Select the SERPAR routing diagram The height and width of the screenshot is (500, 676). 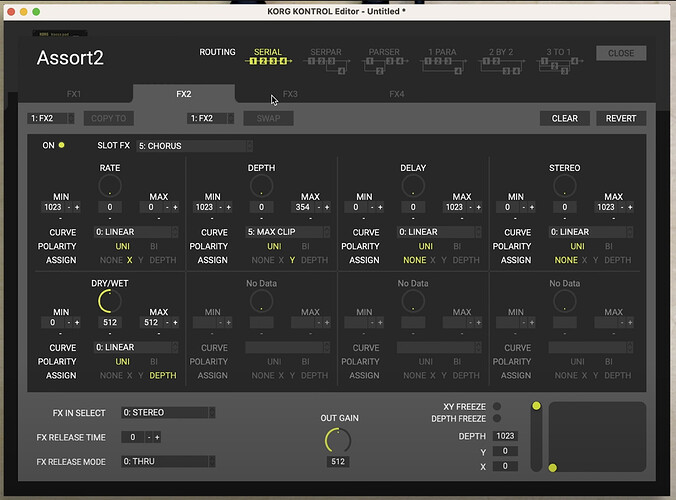[x=326, y=60]
